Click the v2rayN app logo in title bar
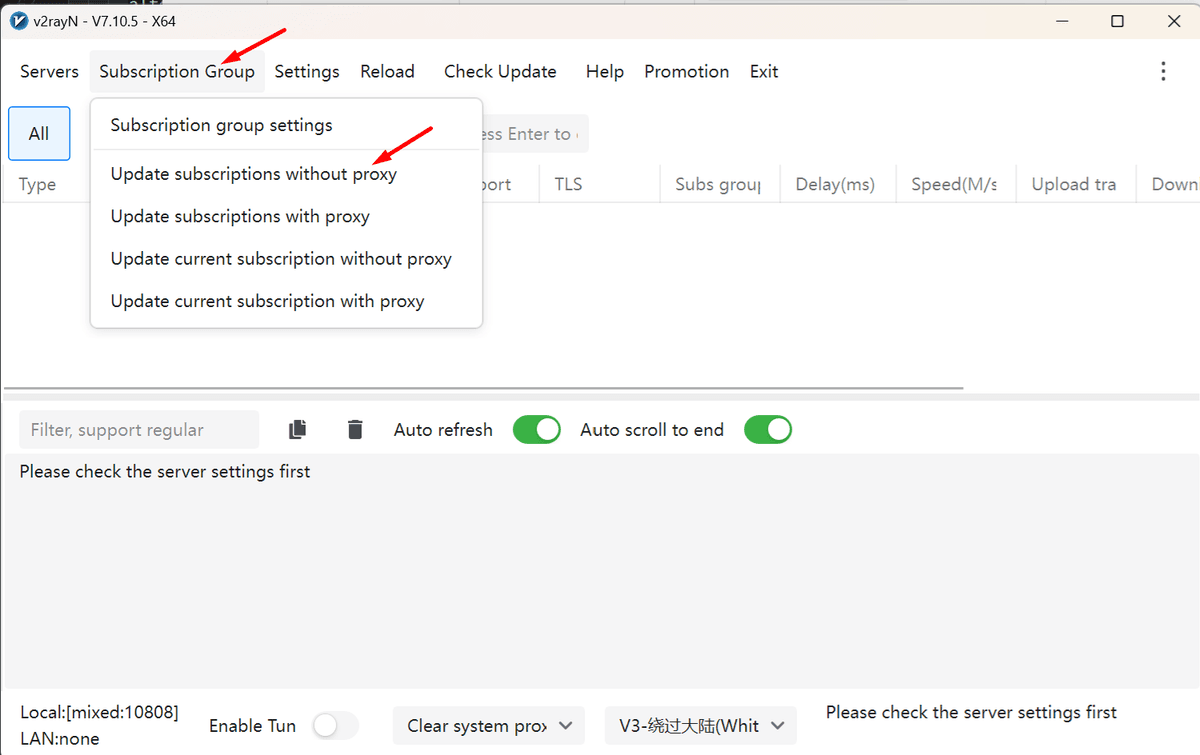This screenshot has width=1200, height=755. click(x=18, y=20)
